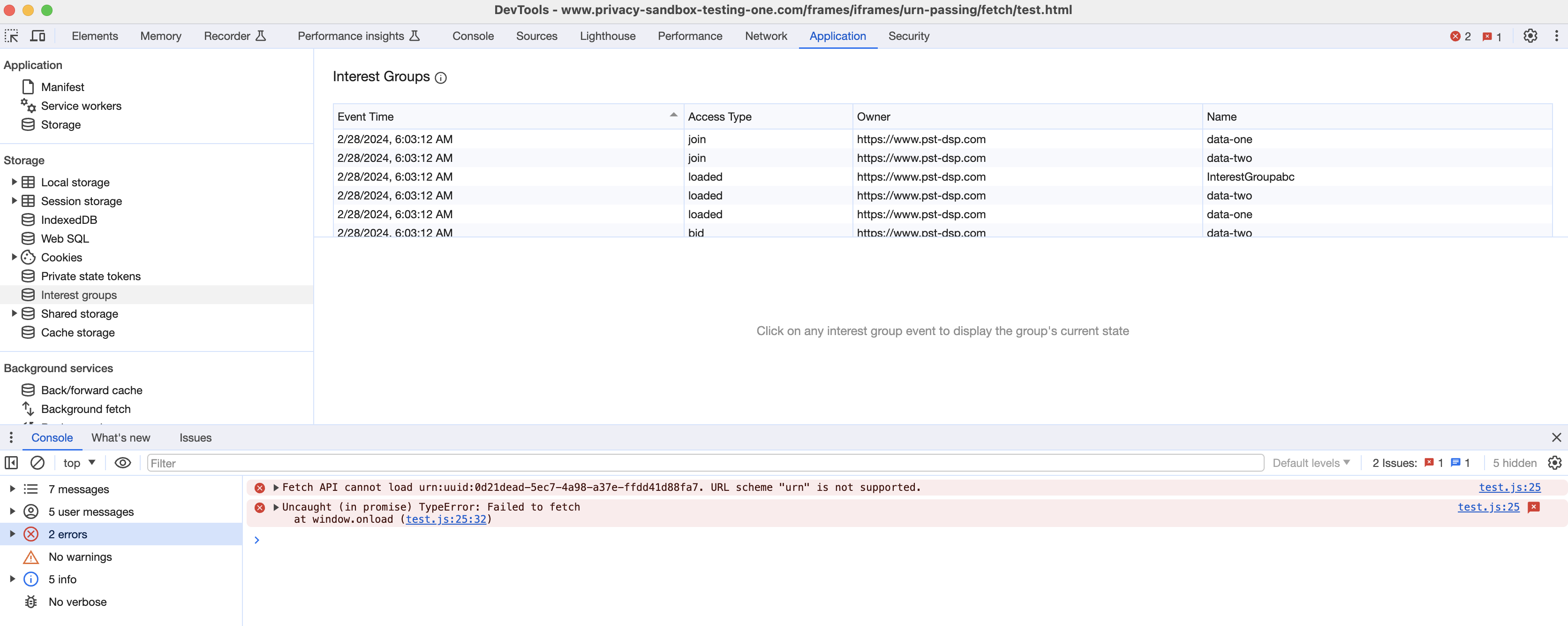
Task: Switch to the Sources tab
Action: [x=536, y=36]
